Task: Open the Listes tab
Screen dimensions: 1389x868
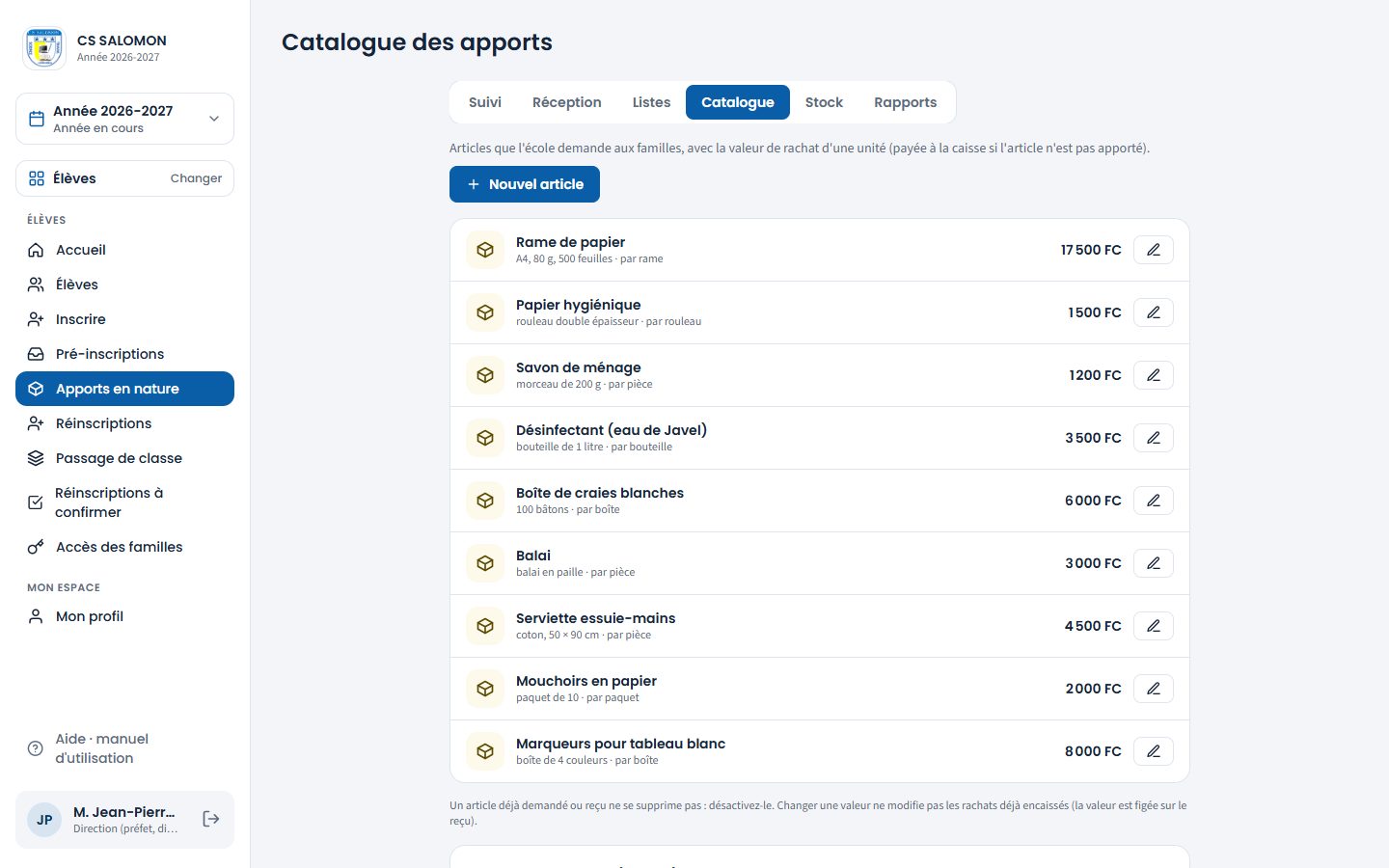Action: pos(651,102)
